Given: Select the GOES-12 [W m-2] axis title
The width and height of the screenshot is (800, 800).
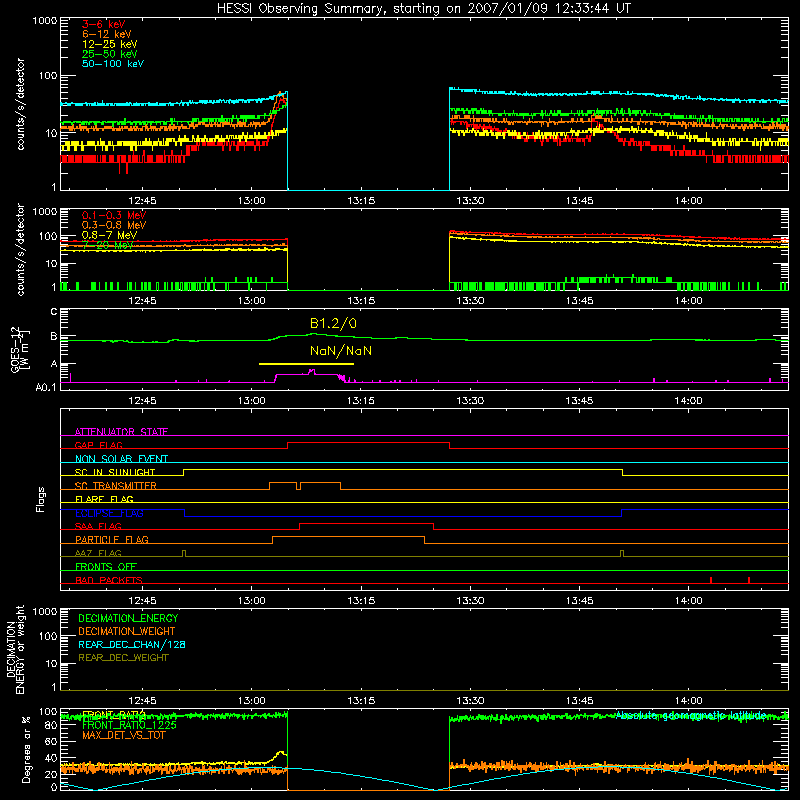Looking at the screenshot, I should [x=20, y=350].
